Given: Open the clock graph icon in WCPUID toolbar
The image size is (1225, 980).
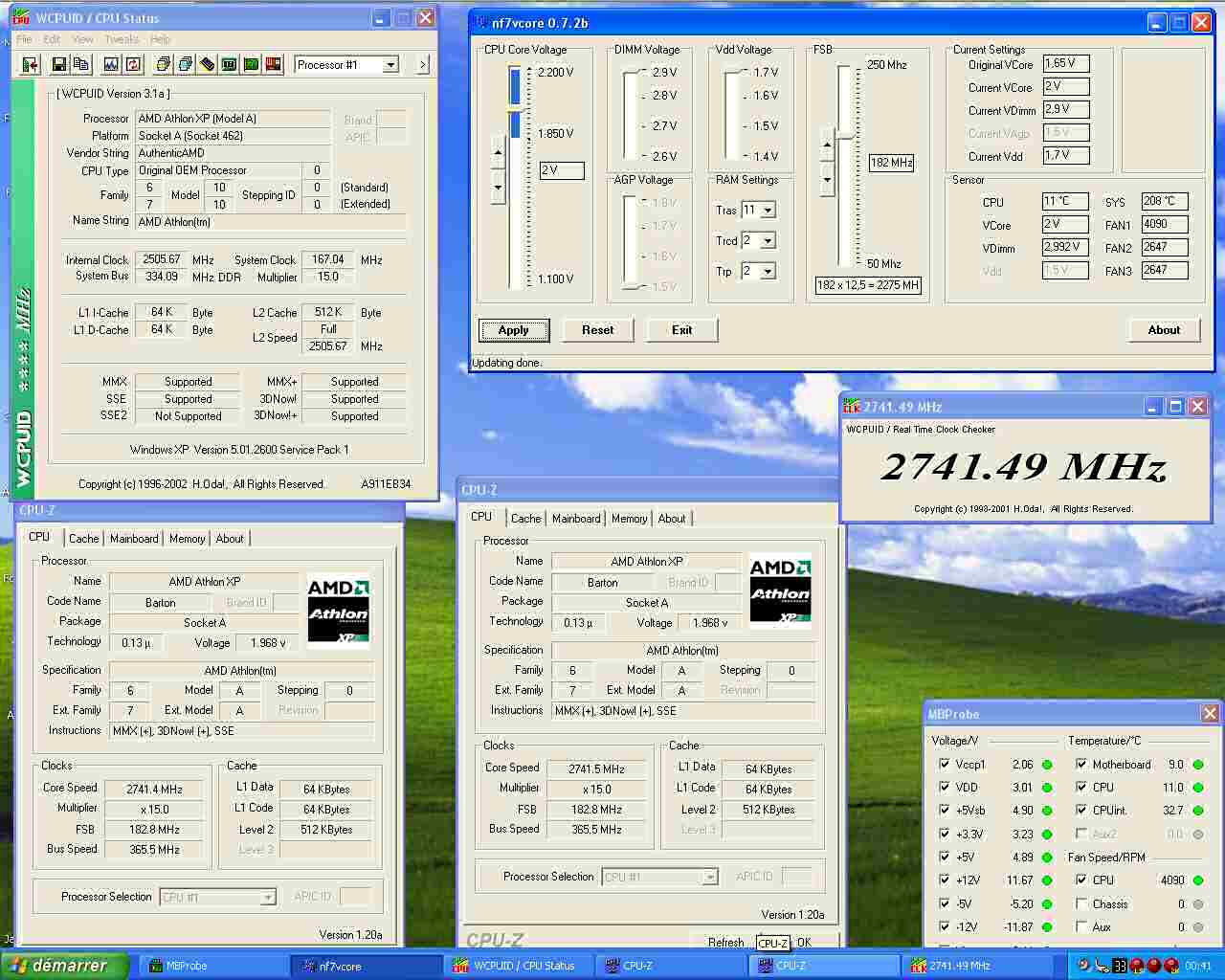Looking at the screenshot, I should [x=111, y=64].
